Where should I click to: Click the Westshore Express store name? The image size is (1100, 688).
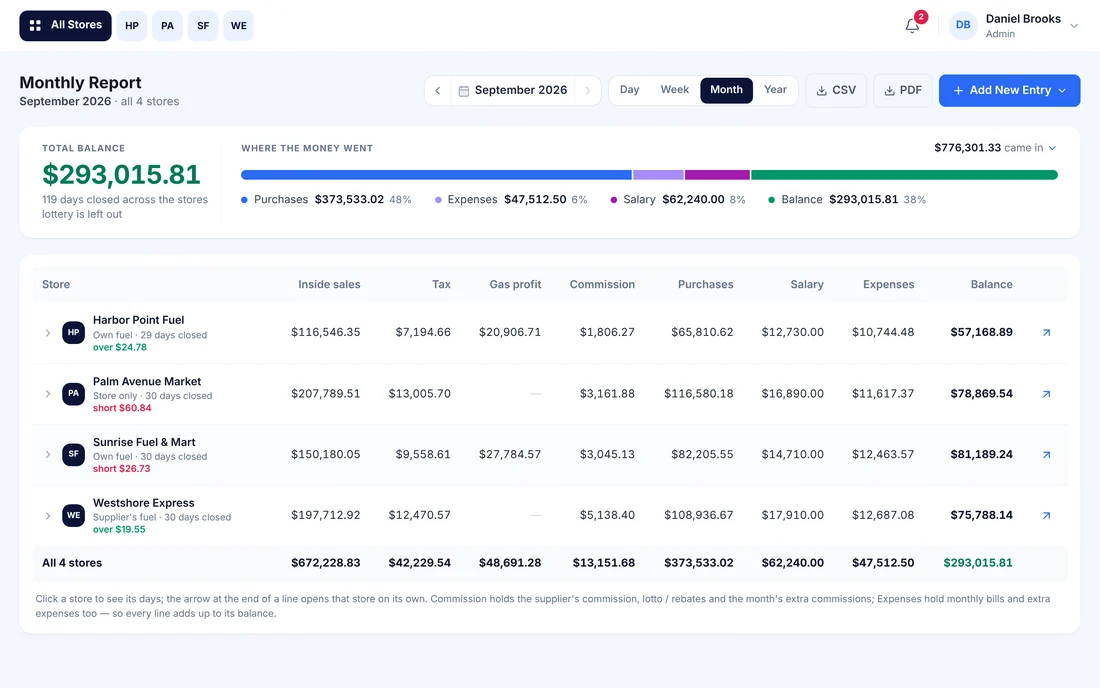143,503
